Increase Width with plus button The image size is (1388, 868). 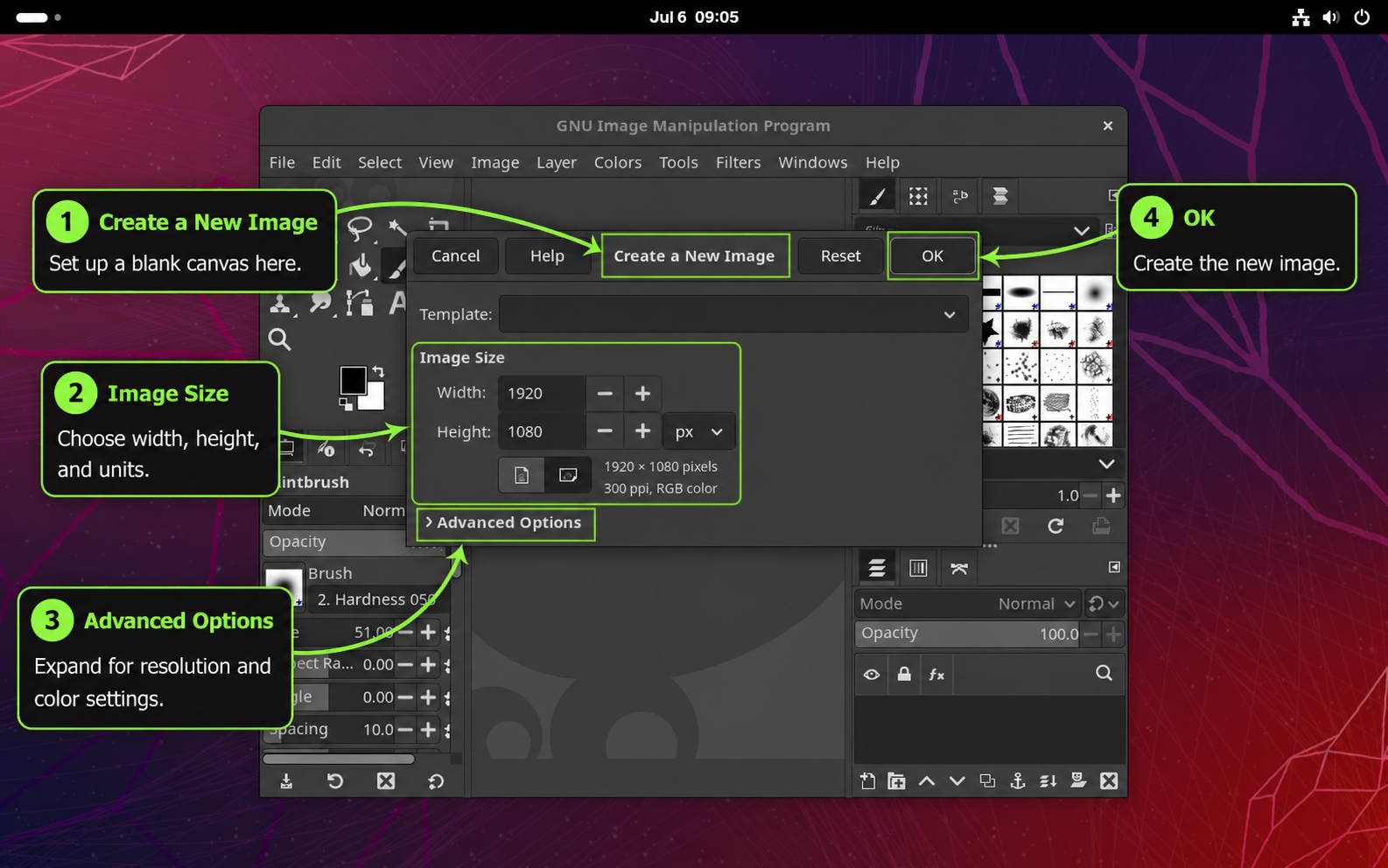point(643,394)
